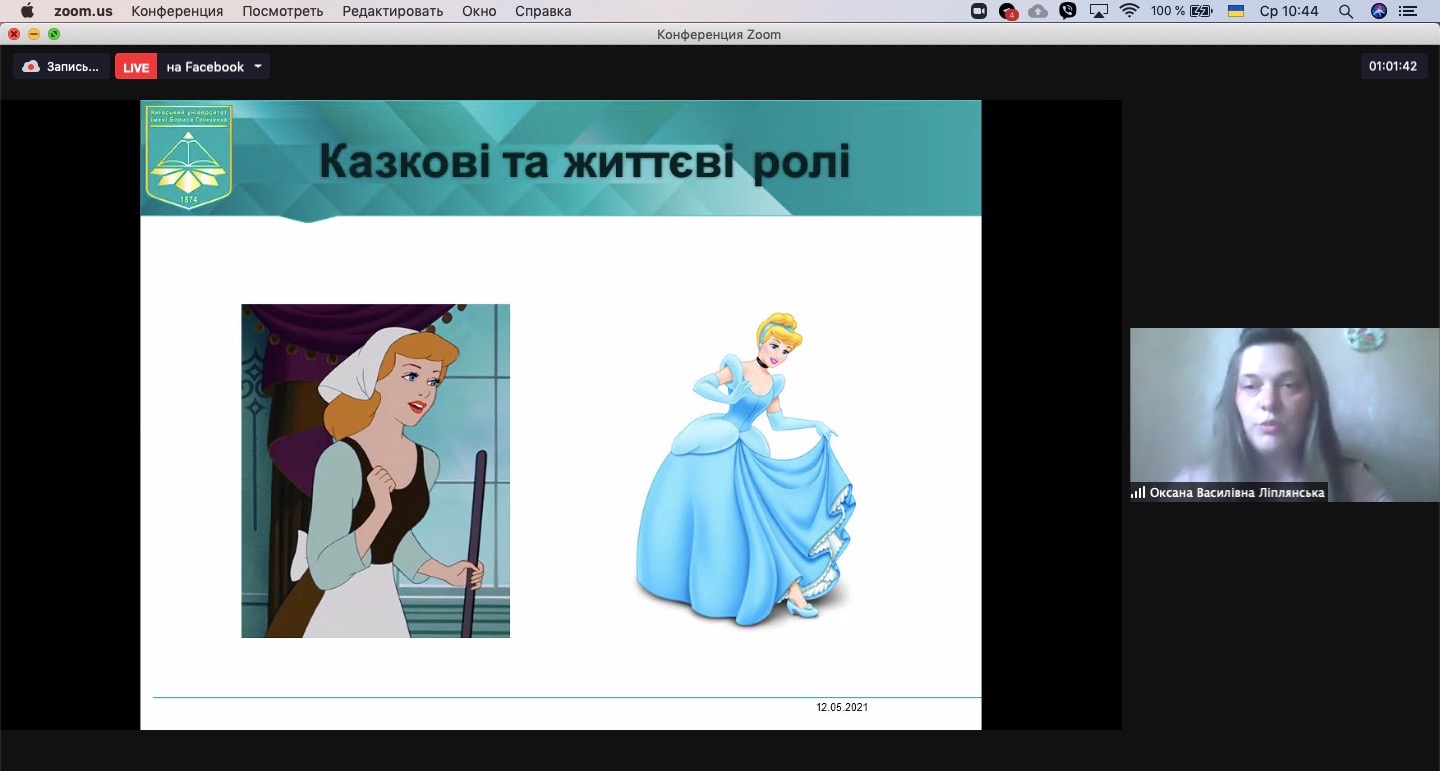Click the battery status icon

click(x=1201, y=11)
